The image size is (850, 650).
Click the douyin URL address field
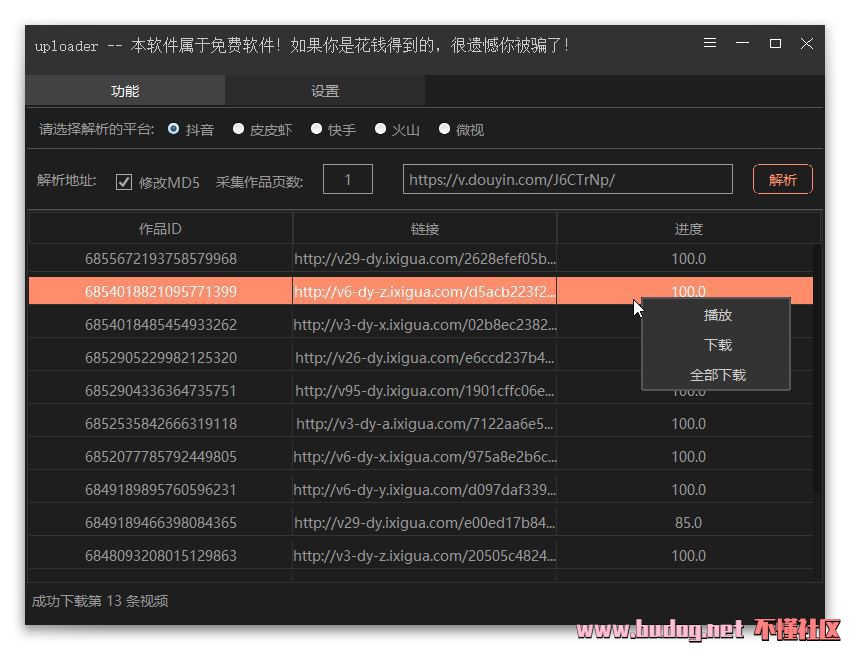(x=567, y=180)
